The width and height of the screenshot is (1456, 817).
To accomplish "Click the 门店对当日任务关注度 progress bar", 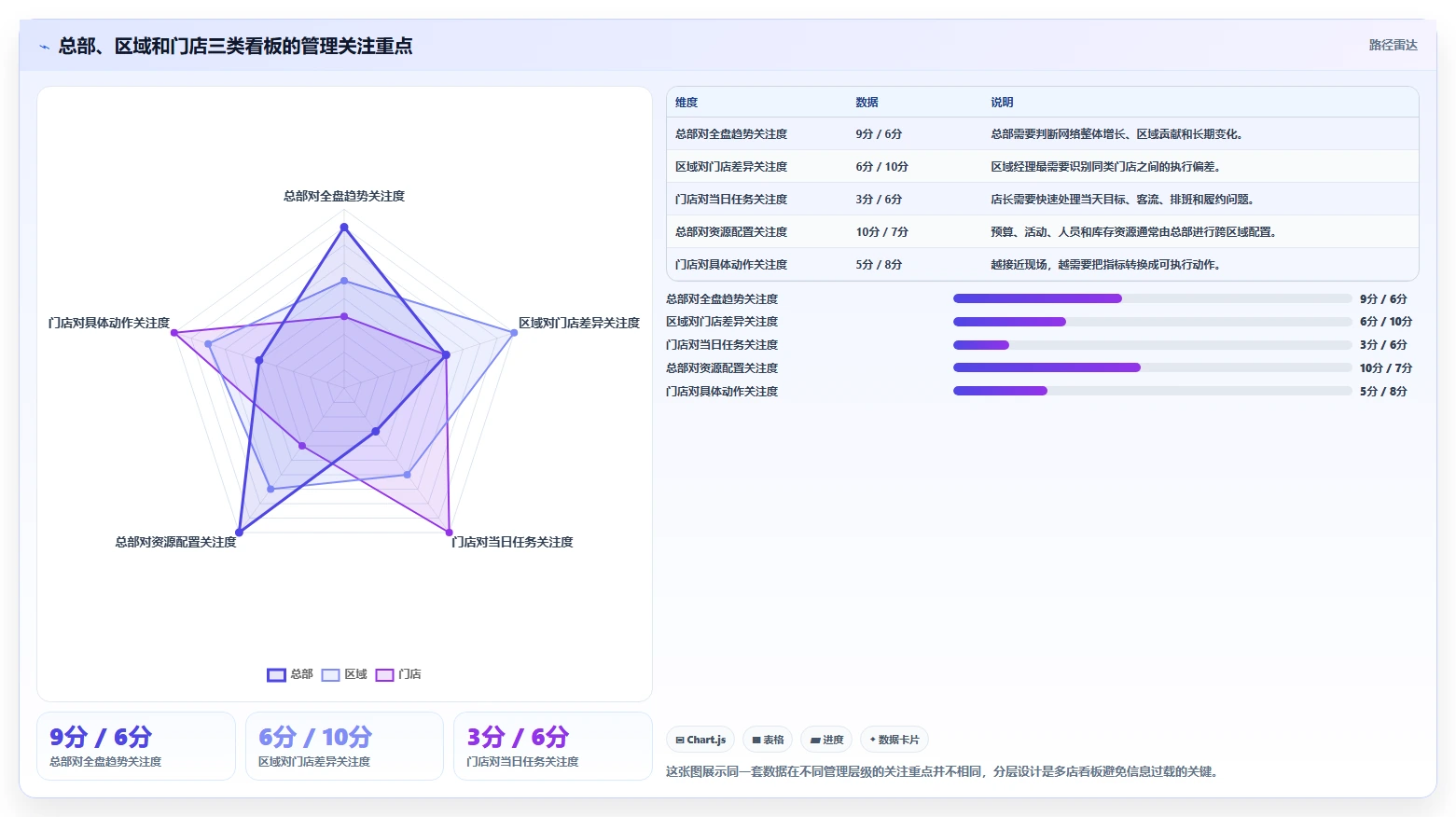I will (1152, 345).
